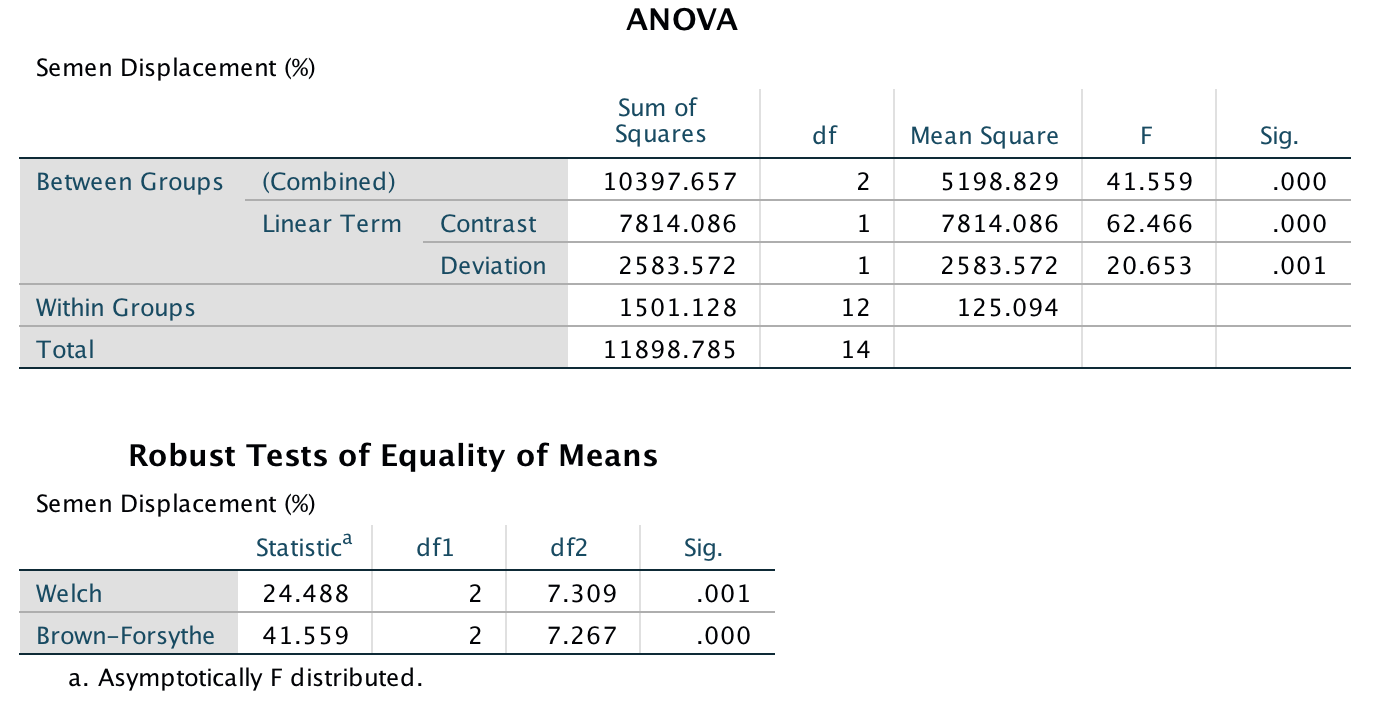1378x710 pixels.
Task: Click the Total sum of squares 11898.785
Action: tap(671, 350)
